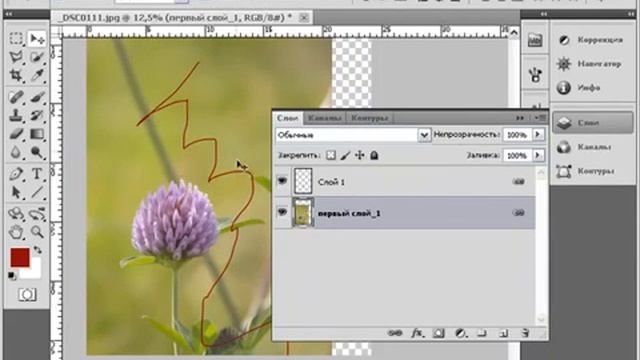Reset to default foreground and background colors
640x360 pixels.
pos(12,276)
